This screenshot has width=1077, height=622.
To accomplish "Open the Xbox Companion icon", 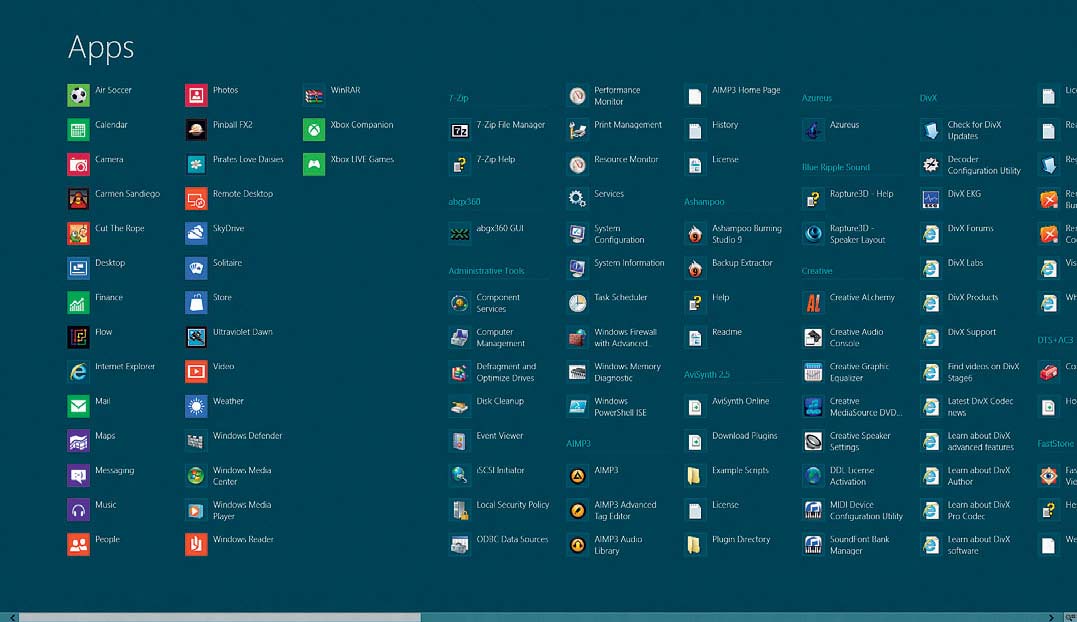I will [314, 130].
